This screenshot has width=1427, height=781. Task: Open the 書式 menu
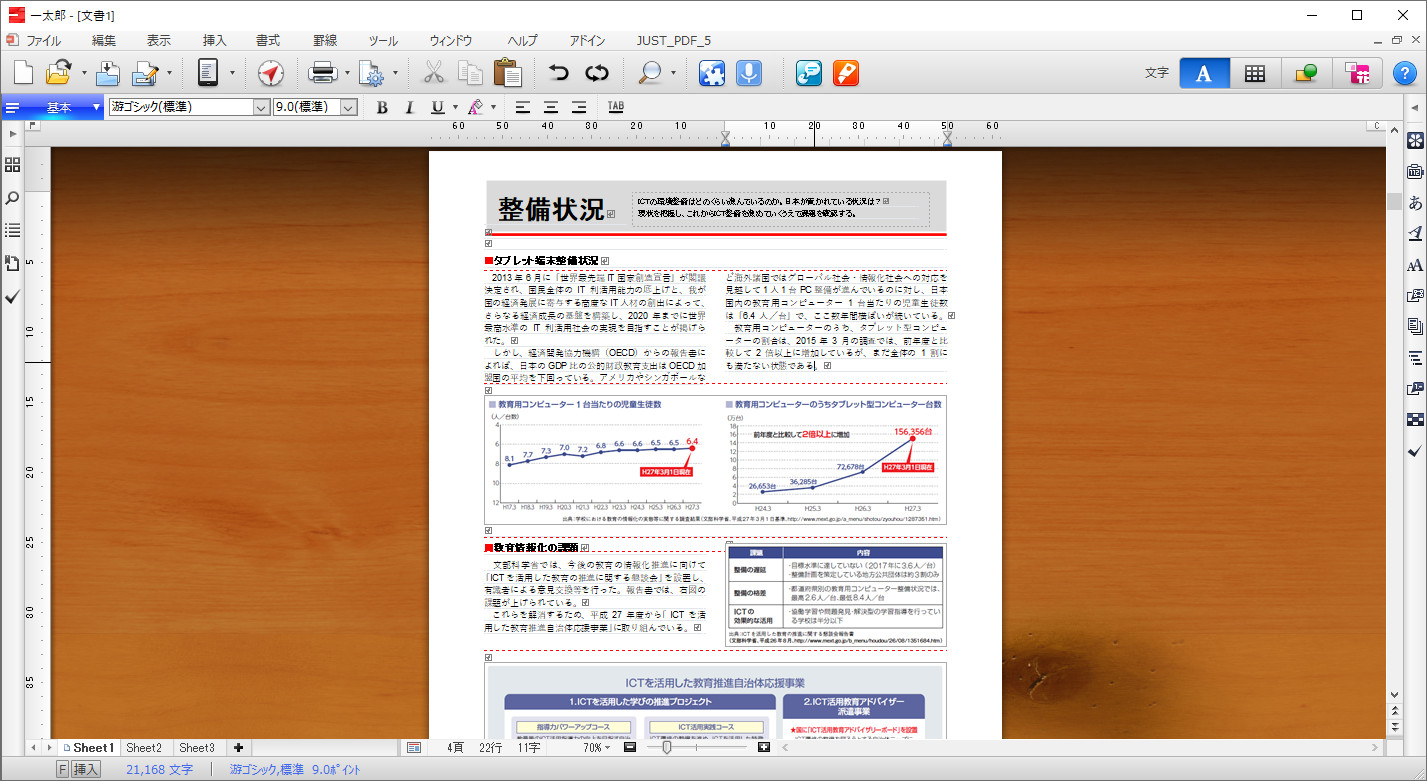pos(267,41)
